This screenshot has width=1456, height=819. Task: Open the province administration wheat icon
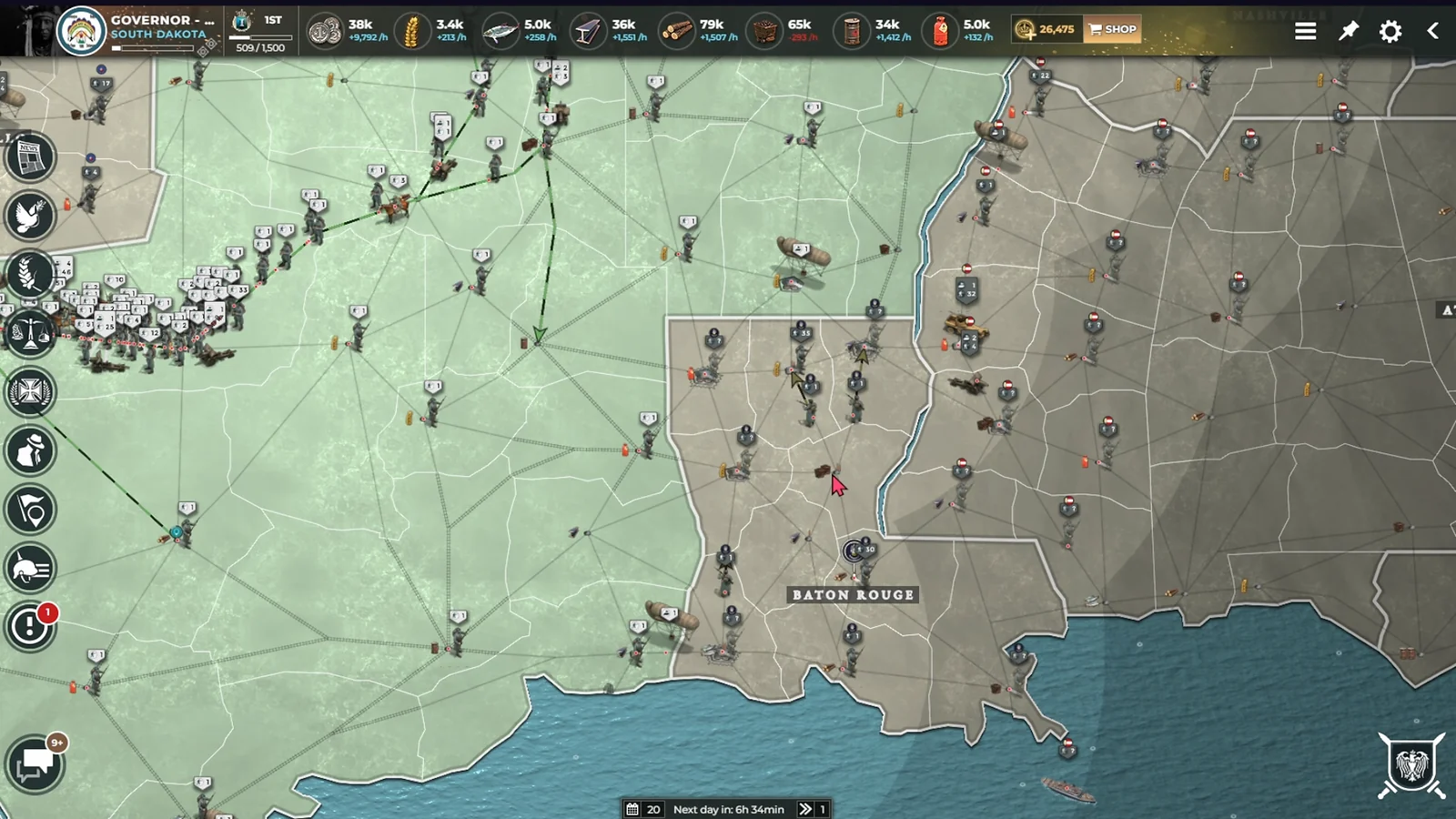click(30, 274)
